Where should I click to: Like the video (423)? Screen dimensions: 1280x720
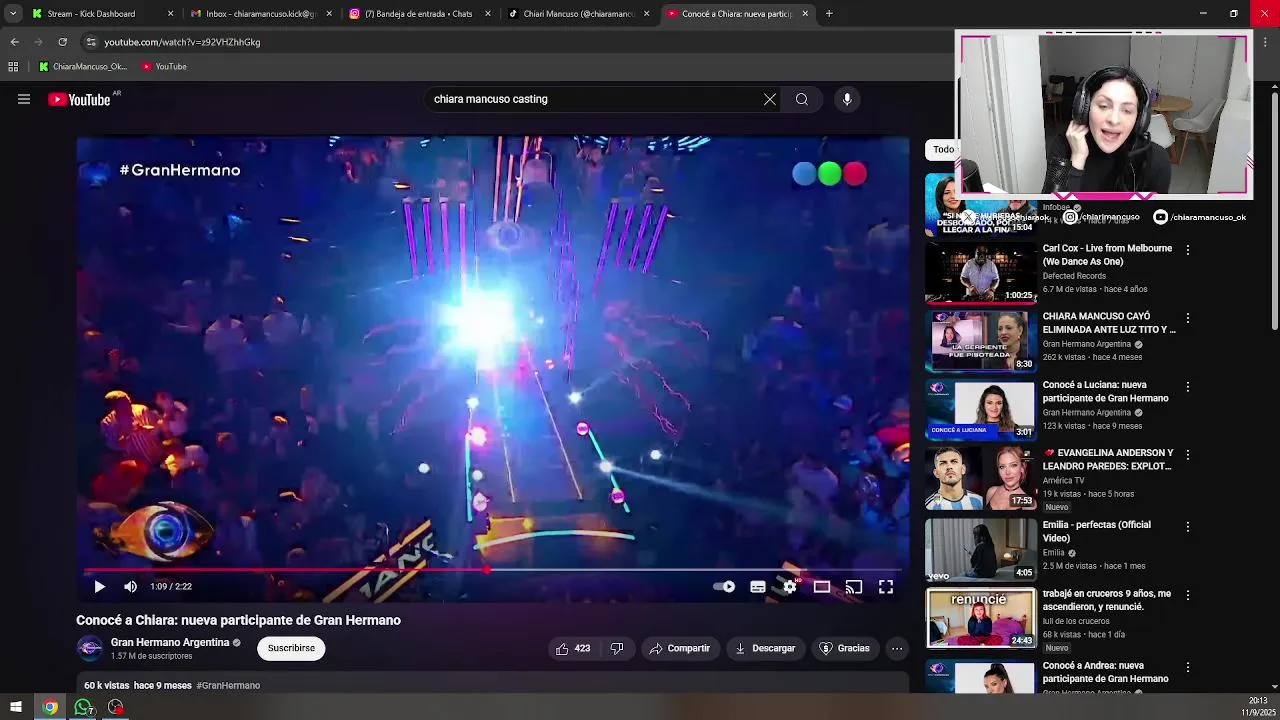[x=573, y=648]
